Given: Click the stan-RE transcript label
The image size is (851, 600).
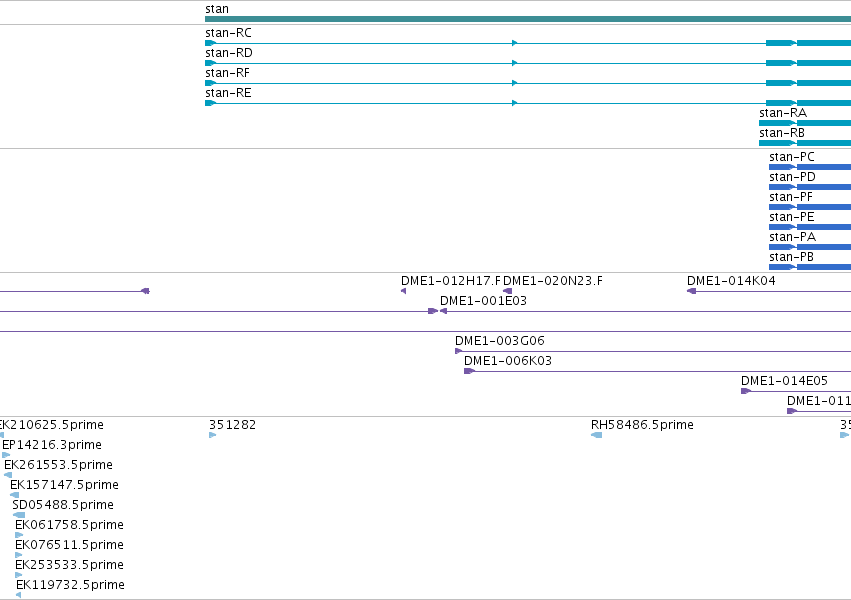Looking at the screenshot, I should (228, 93).
